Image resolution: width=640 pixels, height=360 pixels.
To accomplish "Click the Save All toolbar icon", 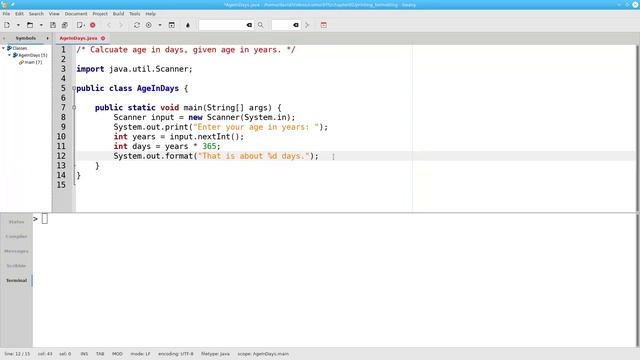I will click(x=64, y=25).
